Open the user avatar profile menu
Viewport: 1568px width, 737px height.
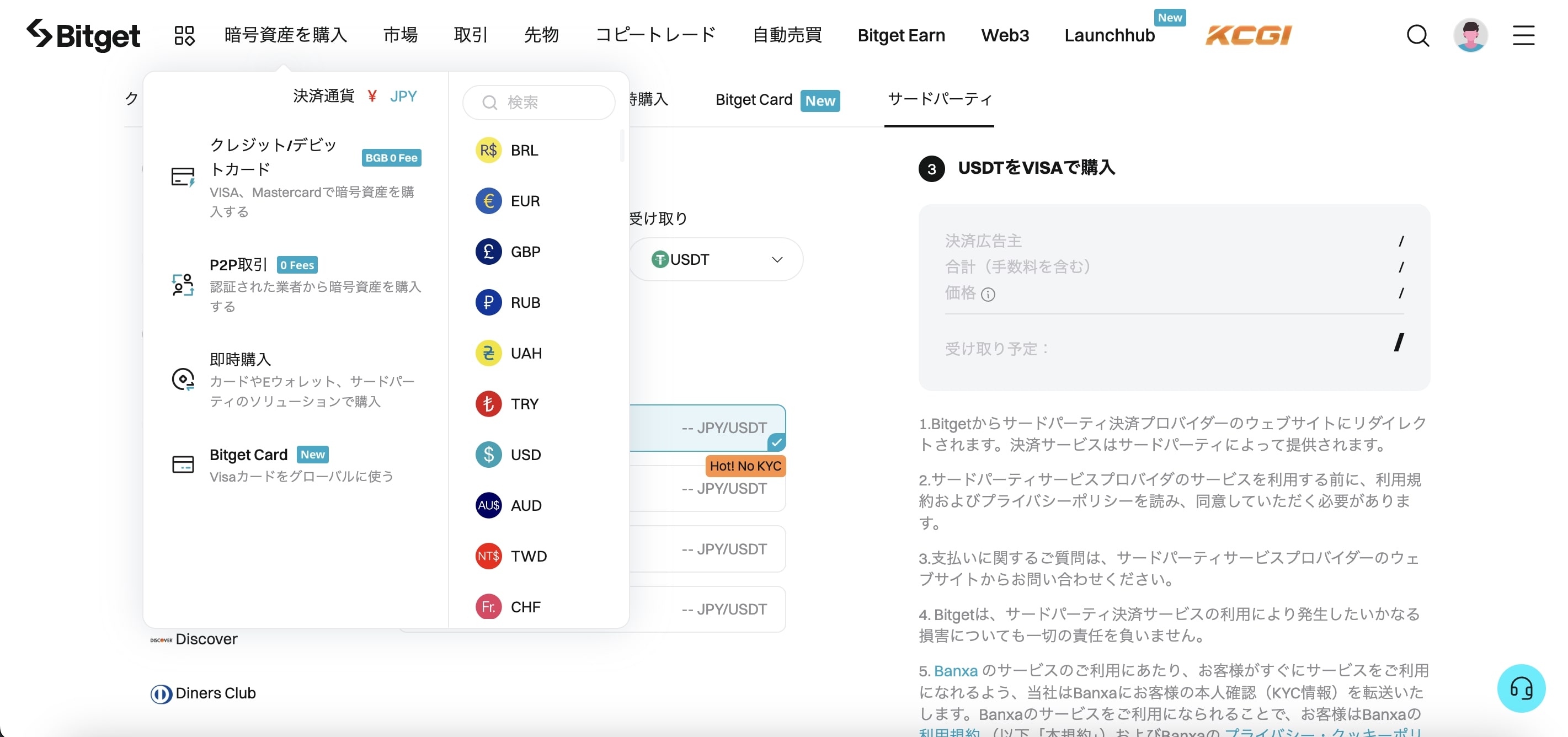click(1470, 35)
